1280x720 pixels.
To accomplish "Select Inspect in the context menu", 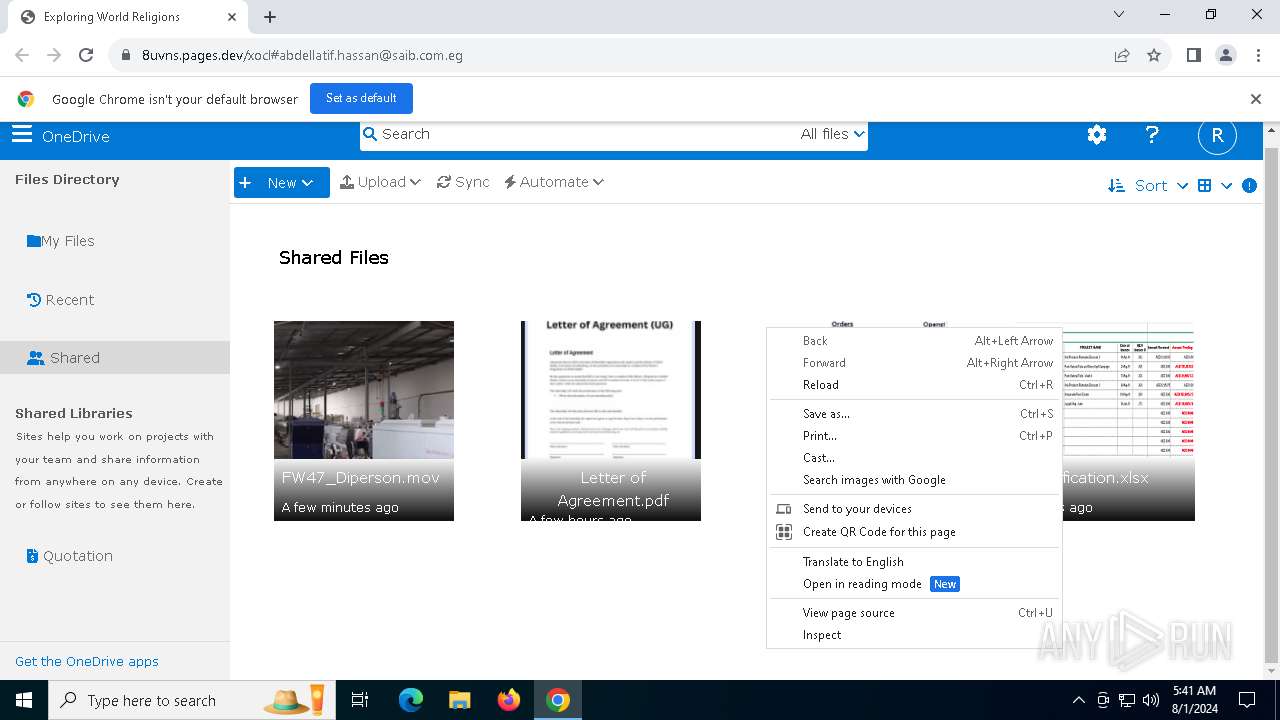I will click(913, 635).
